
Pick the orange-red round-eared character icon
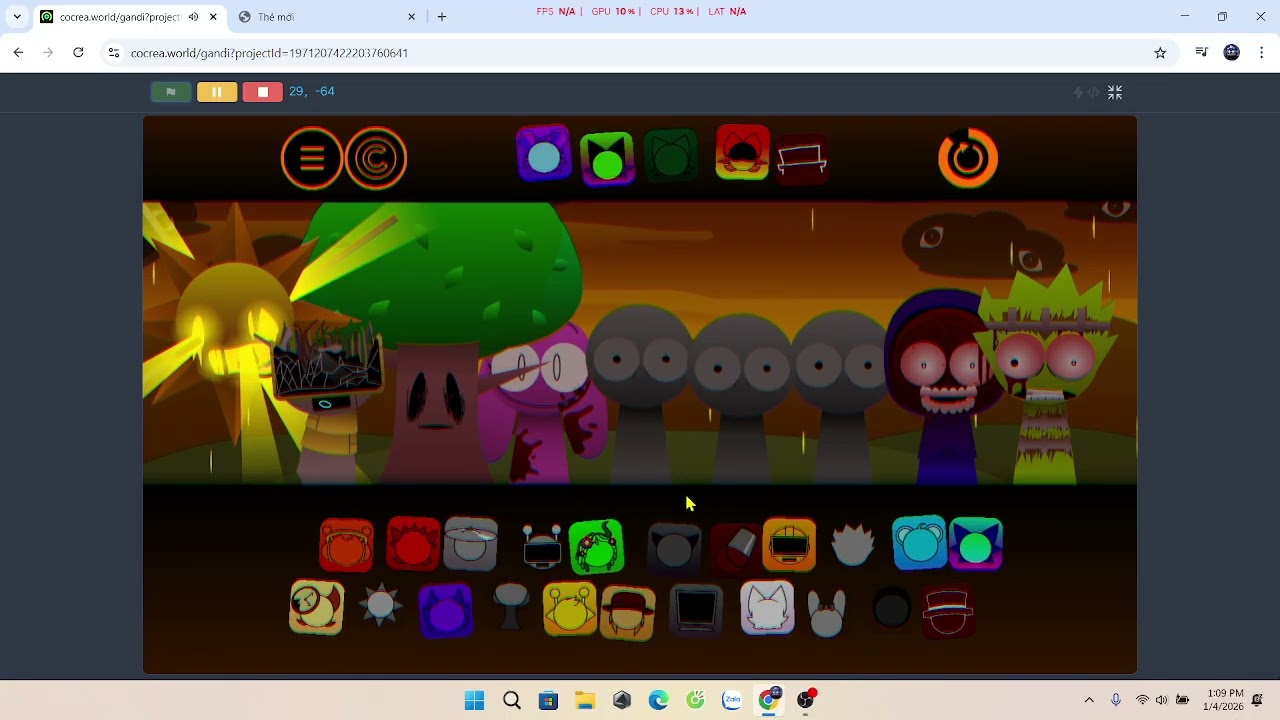346,546
